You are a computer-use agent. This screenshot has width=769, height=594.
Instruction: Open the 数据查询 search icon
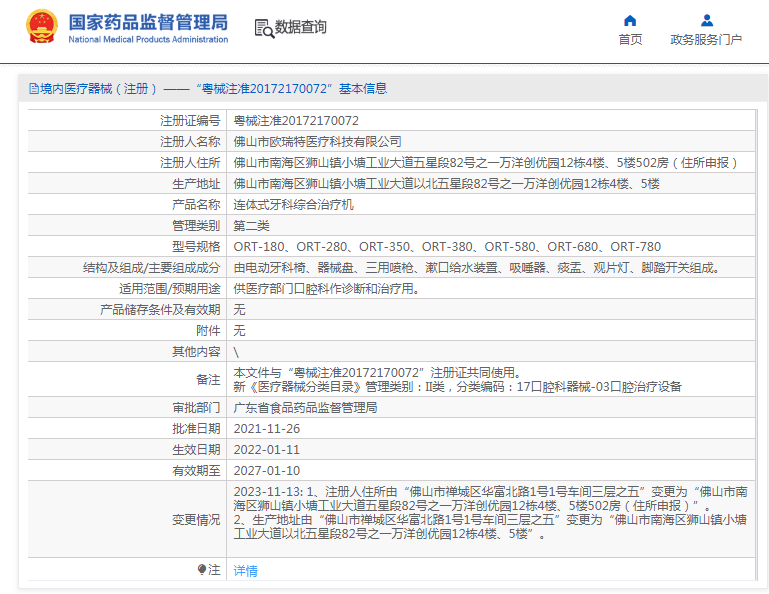point(264,28)
